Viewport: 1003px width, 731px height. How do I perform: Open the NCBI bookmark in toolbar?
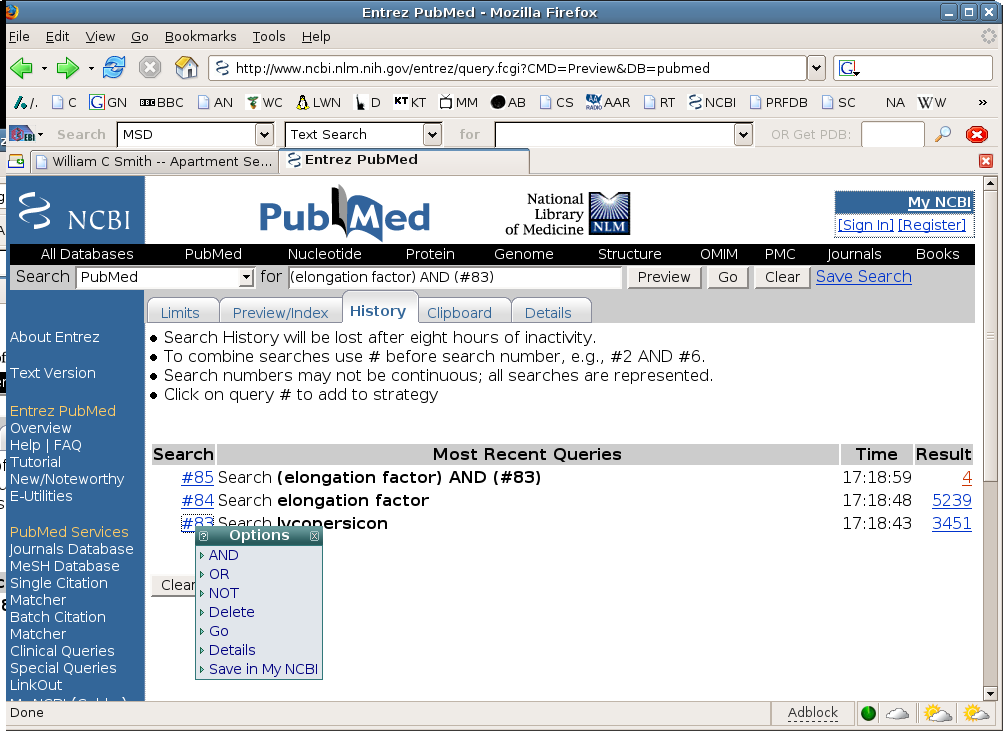coord(712,102)
